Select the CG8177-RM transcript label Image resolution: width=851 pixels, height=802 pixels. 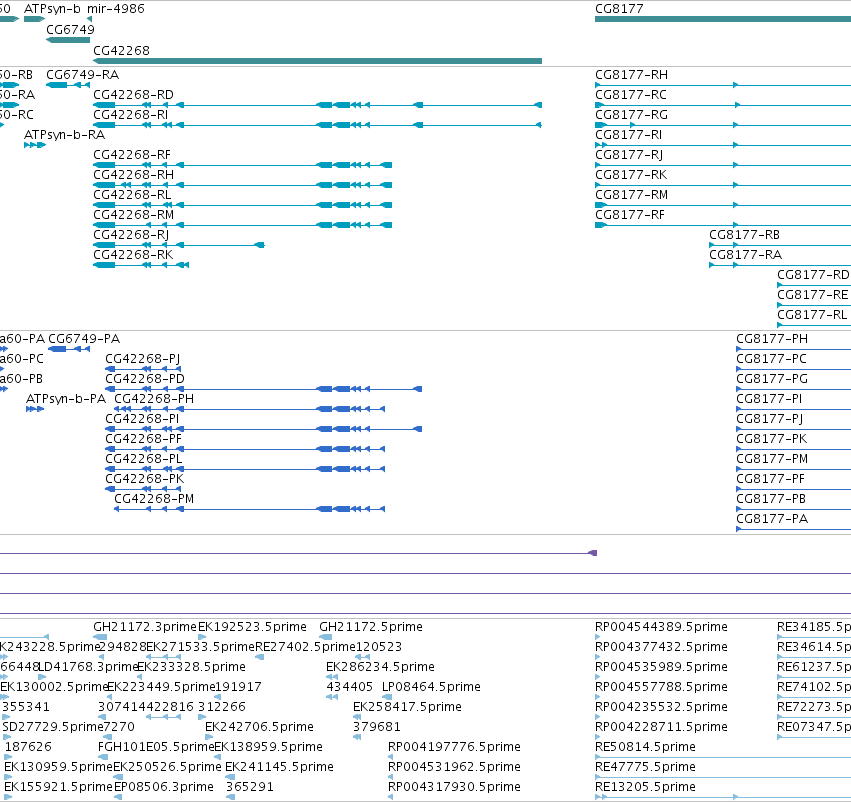pos(632,195)
